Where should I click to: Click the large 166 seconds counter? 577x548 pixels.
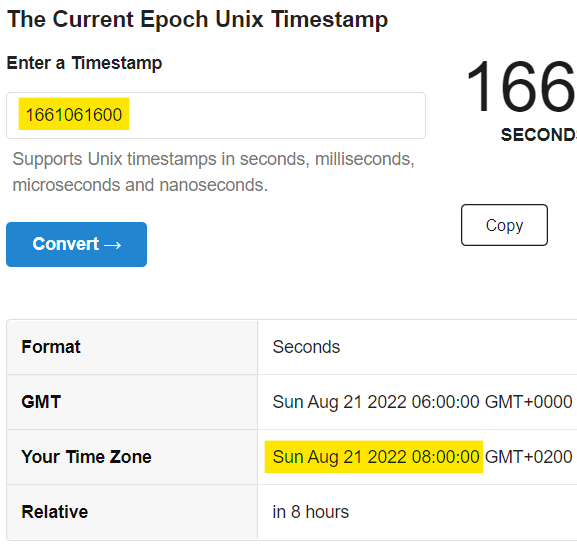(x=521, y=87)
